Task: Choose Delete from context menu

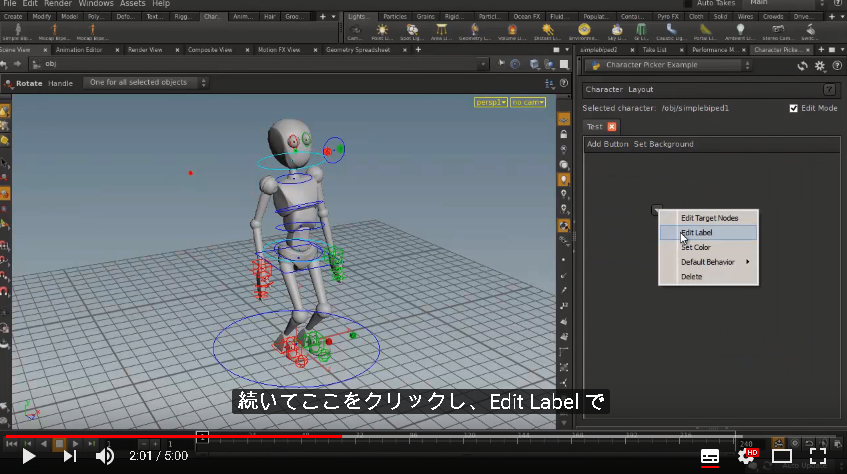Action: [x=708, y=277]
